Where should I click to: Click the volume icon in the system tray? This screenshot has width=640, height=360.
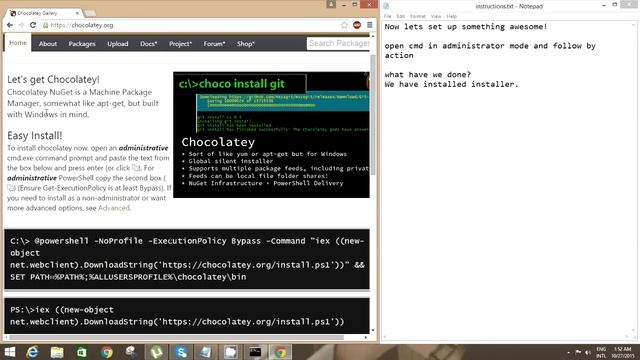click(x=588, y=352)
